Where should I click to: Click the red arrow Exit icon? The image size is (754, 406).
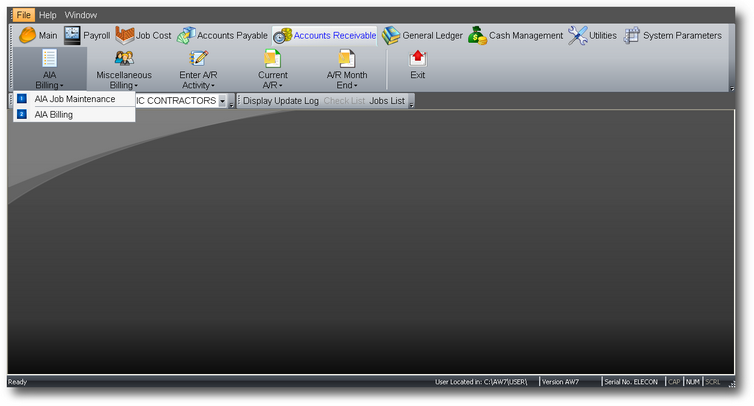[417, 58]
